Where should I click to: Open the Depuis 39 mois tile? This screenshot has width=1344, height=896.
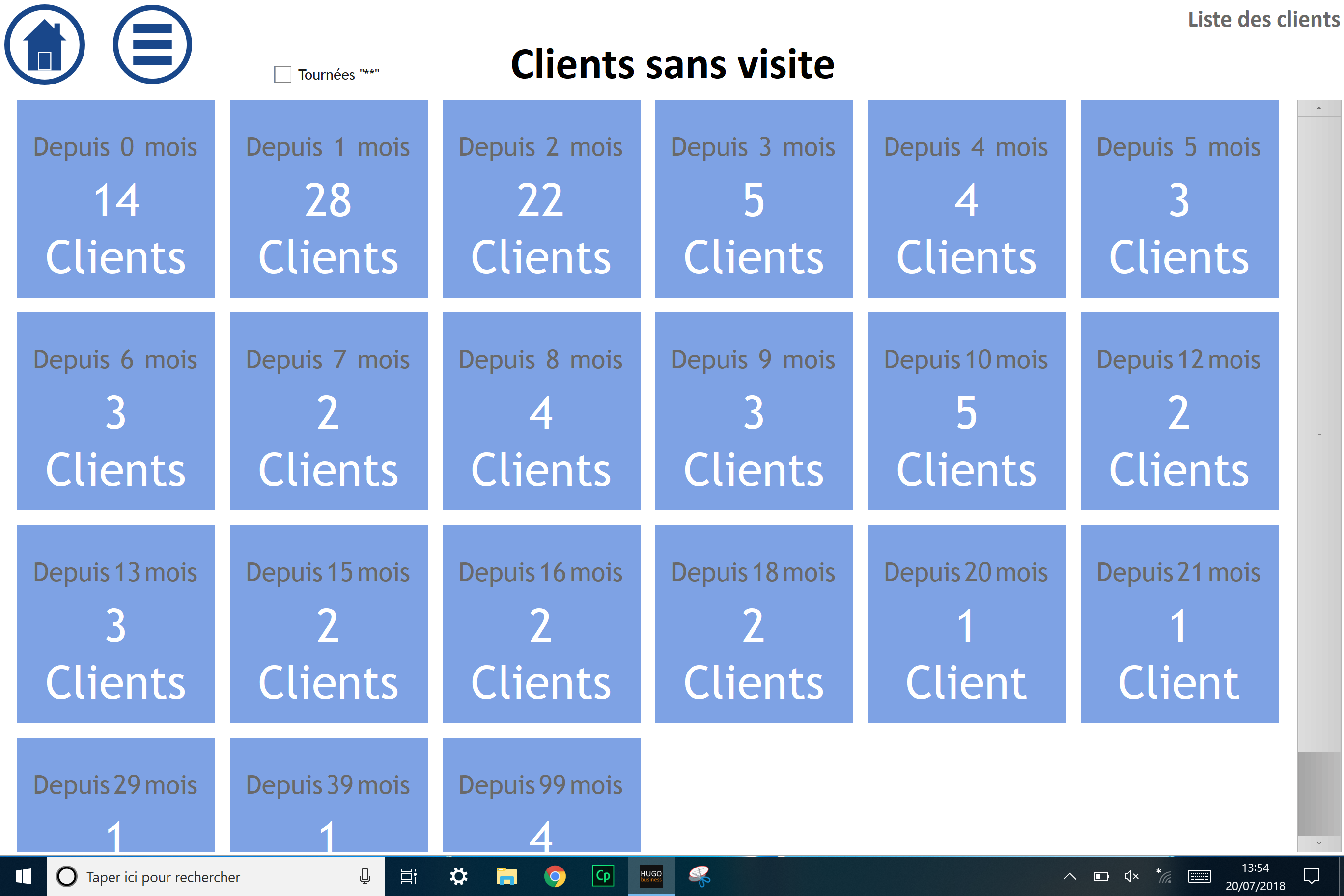[329, 795]
